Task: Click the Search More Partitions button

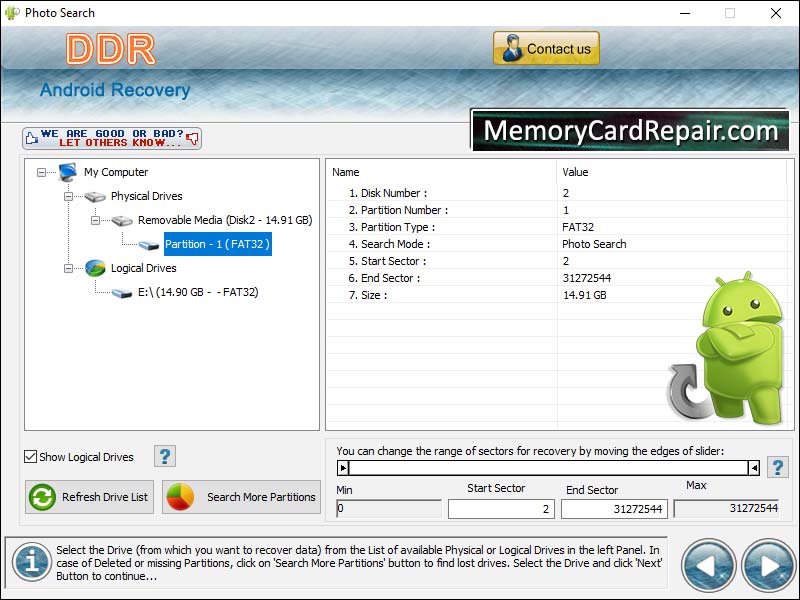Action: 241,497
